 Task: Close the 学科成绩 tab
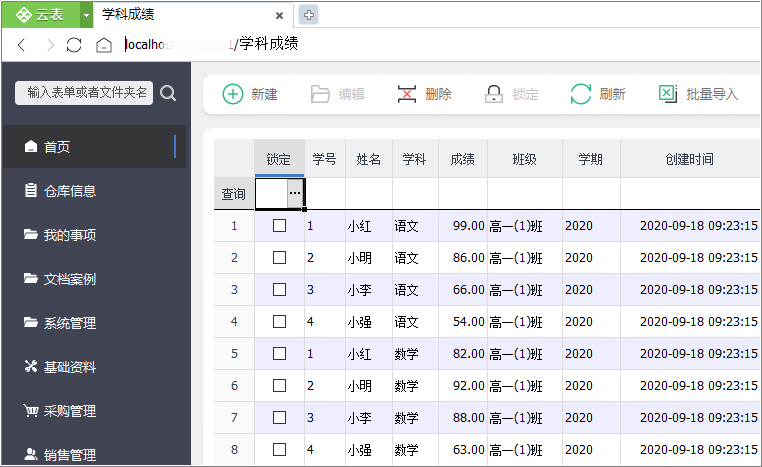(x=279, y=16)
